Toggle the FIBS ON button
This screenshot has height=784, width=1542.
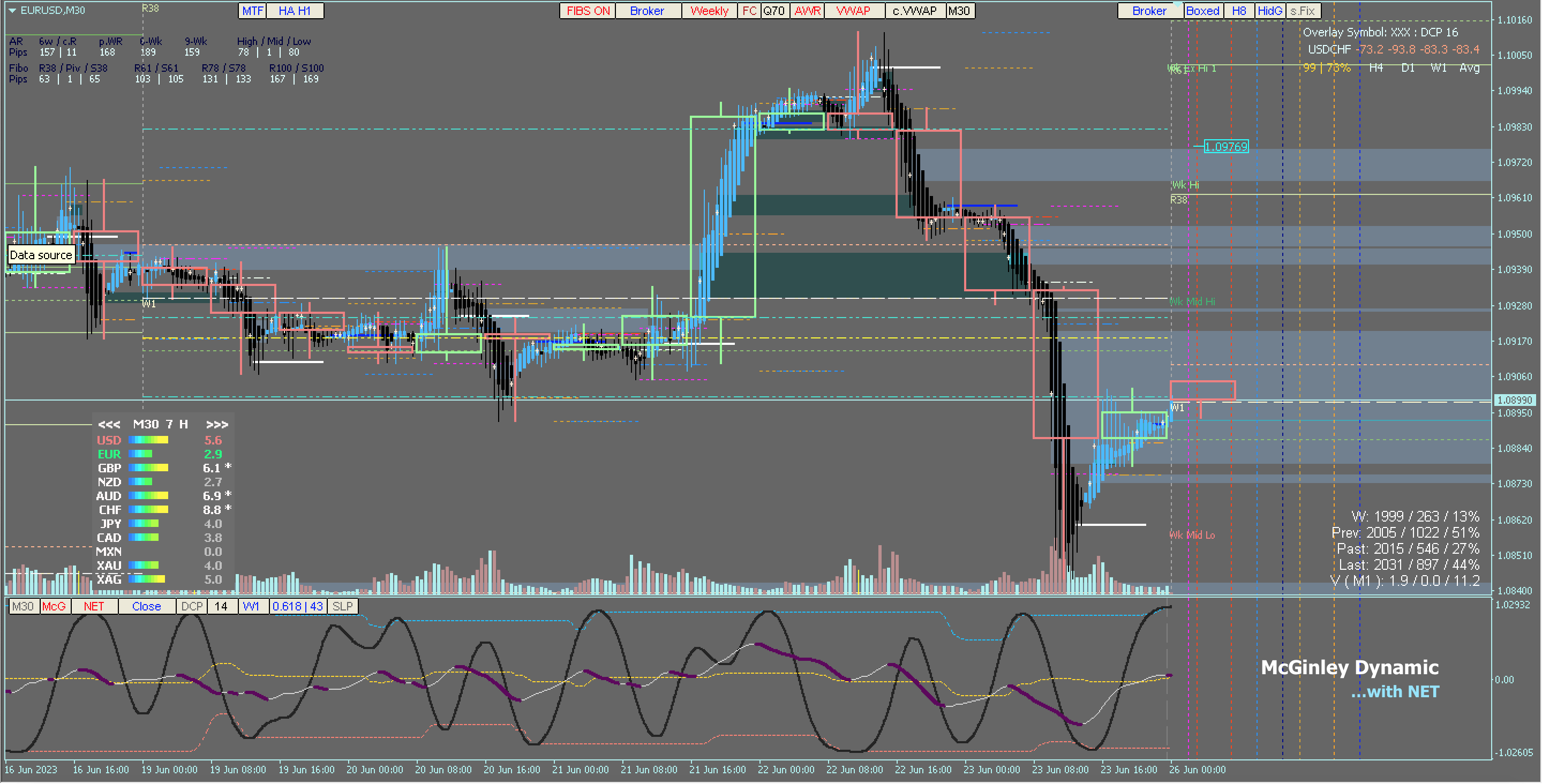coord(587,11)
